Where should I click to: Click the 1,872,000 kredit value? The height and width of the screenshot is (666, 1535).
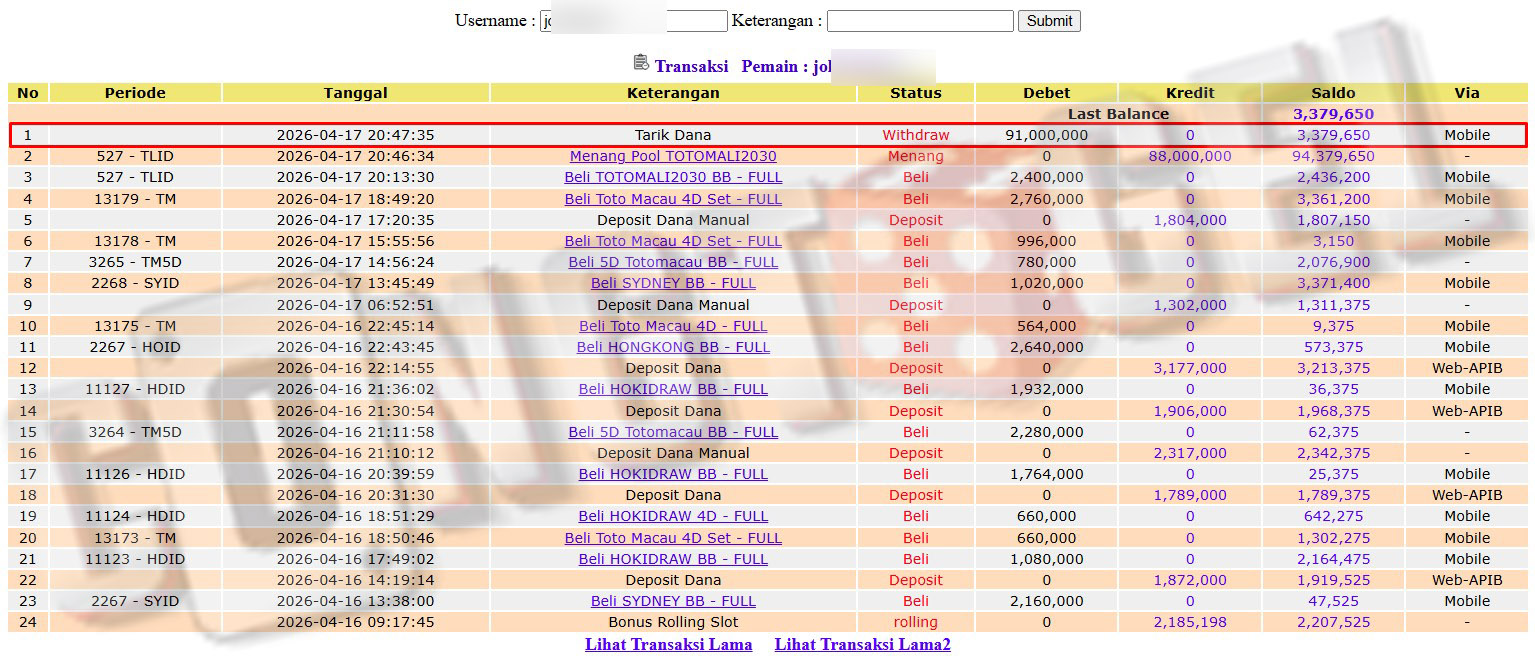click(1190, 580)
